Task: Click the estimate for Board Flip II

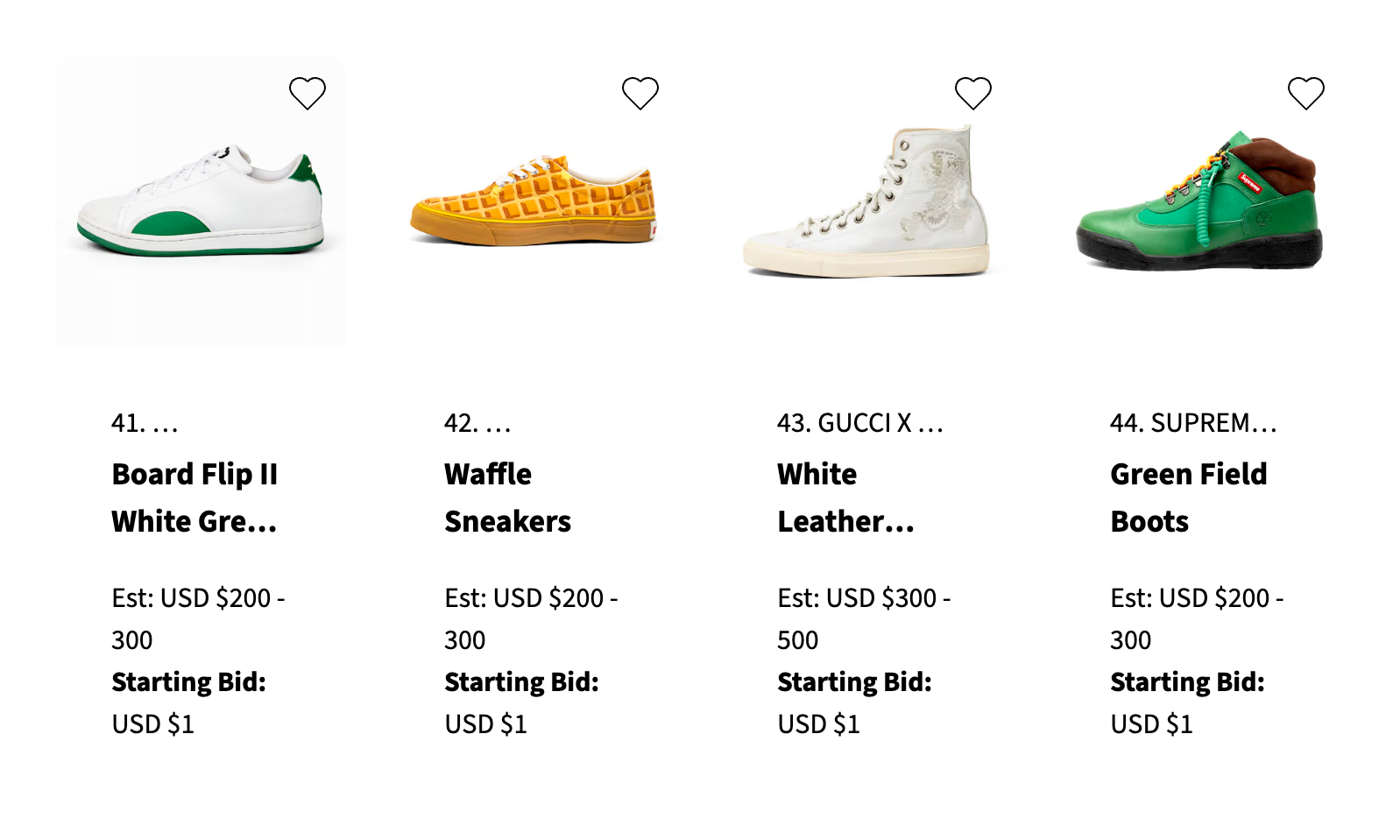Action: pos(198,618)
